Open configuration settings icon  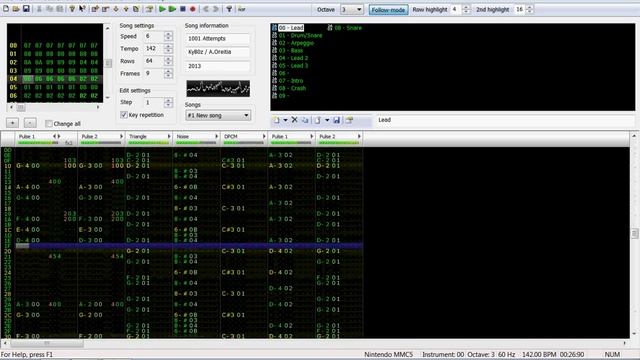[x=229, y=9]
